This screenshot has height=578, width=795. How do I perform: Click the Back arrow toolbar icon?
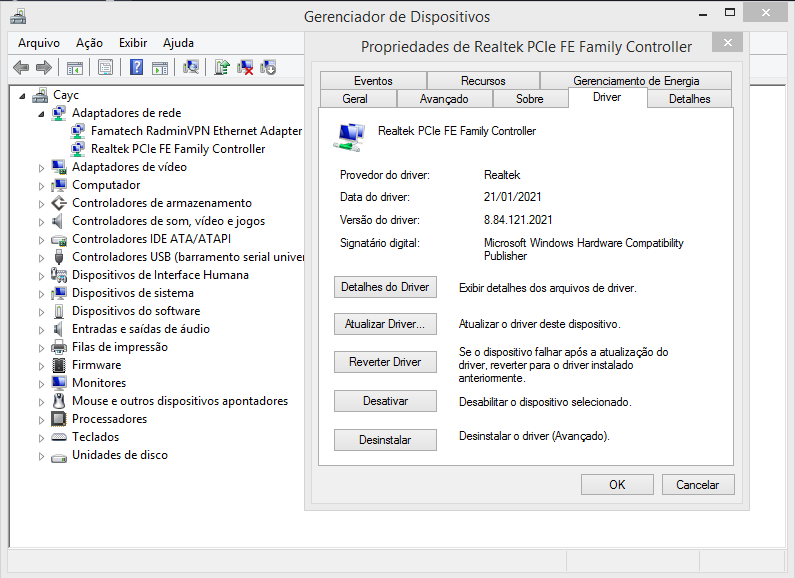[x=21, y=67]
